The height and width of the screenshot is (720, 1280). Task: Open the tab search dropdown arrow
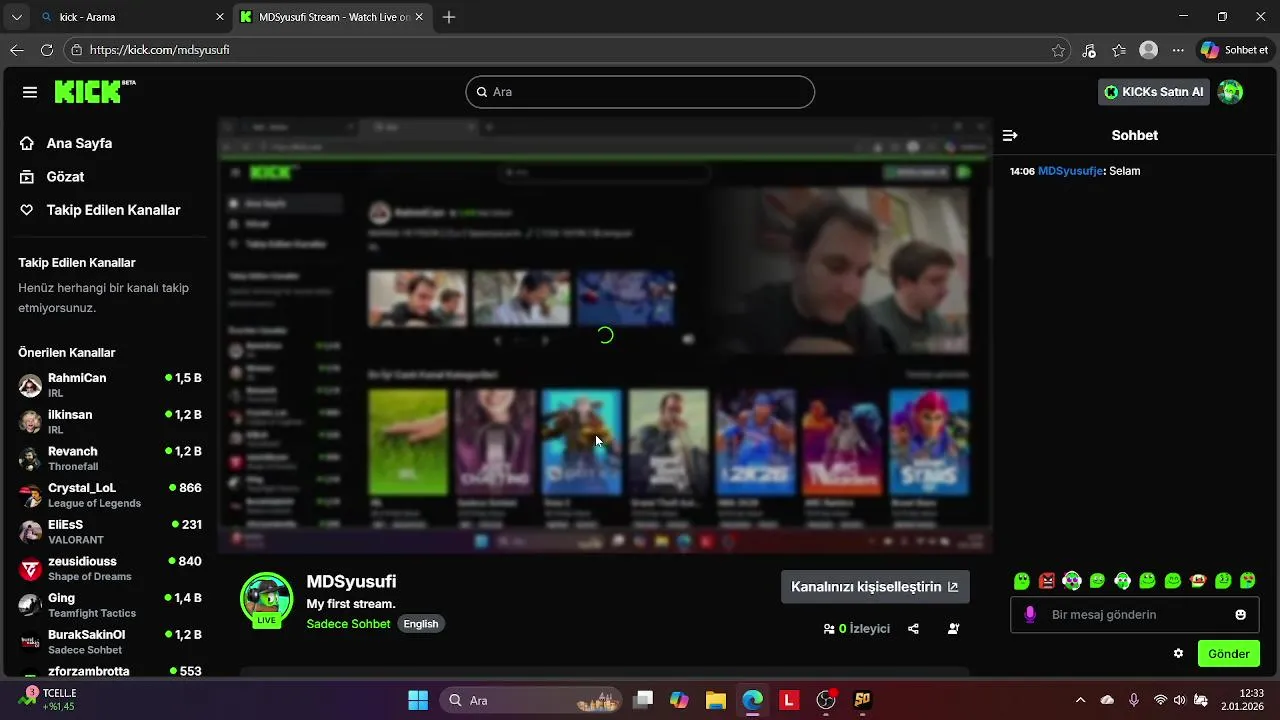(16, 17)
